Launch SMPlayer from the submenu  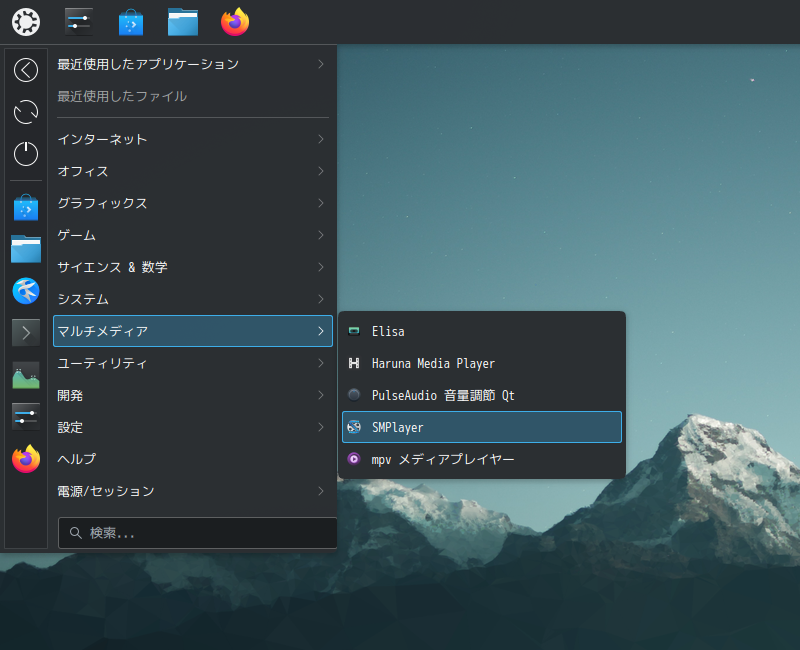click(482, 427)
